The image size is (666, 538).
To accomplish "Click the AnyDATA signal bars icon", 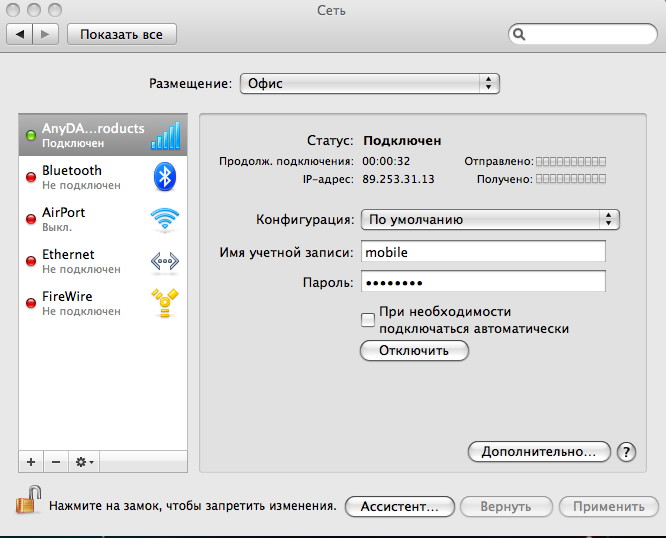I will 165,135.
